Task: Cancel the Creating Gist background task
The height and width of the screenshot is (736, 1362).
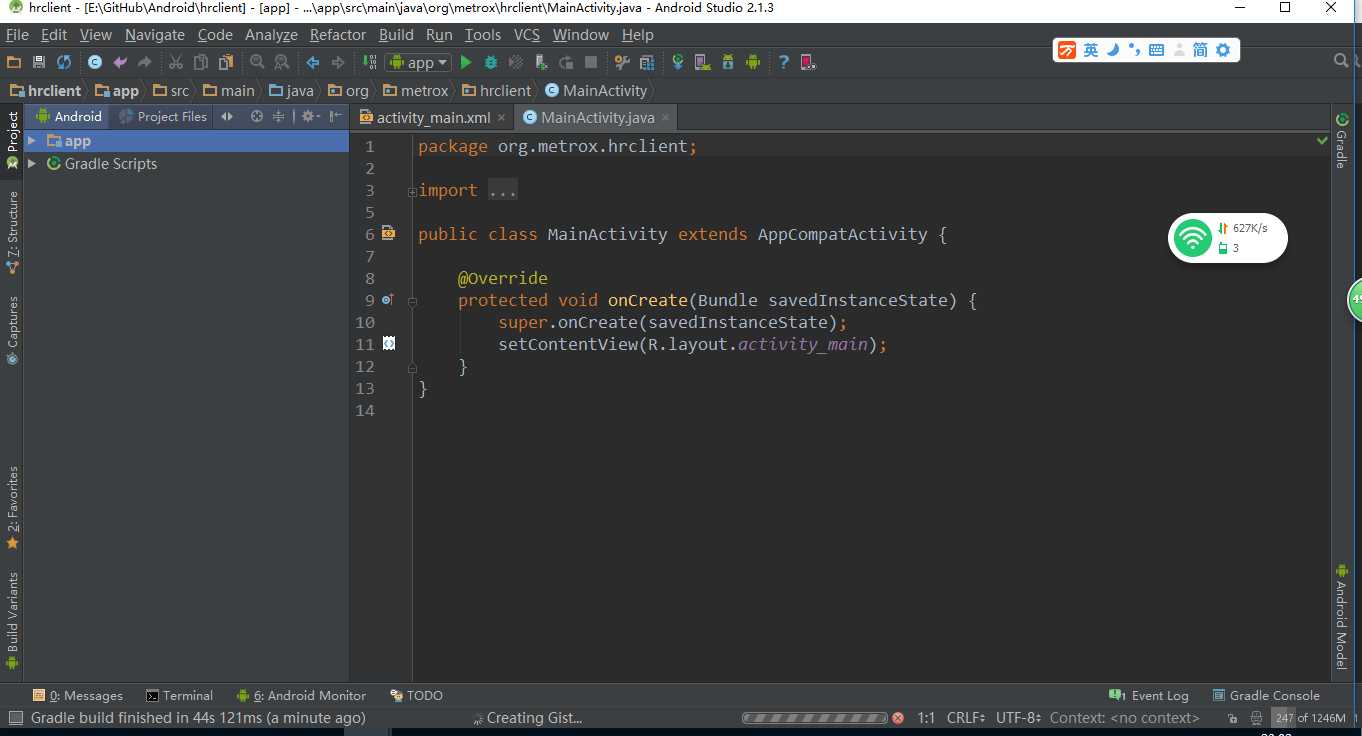Action: point(898,718)
